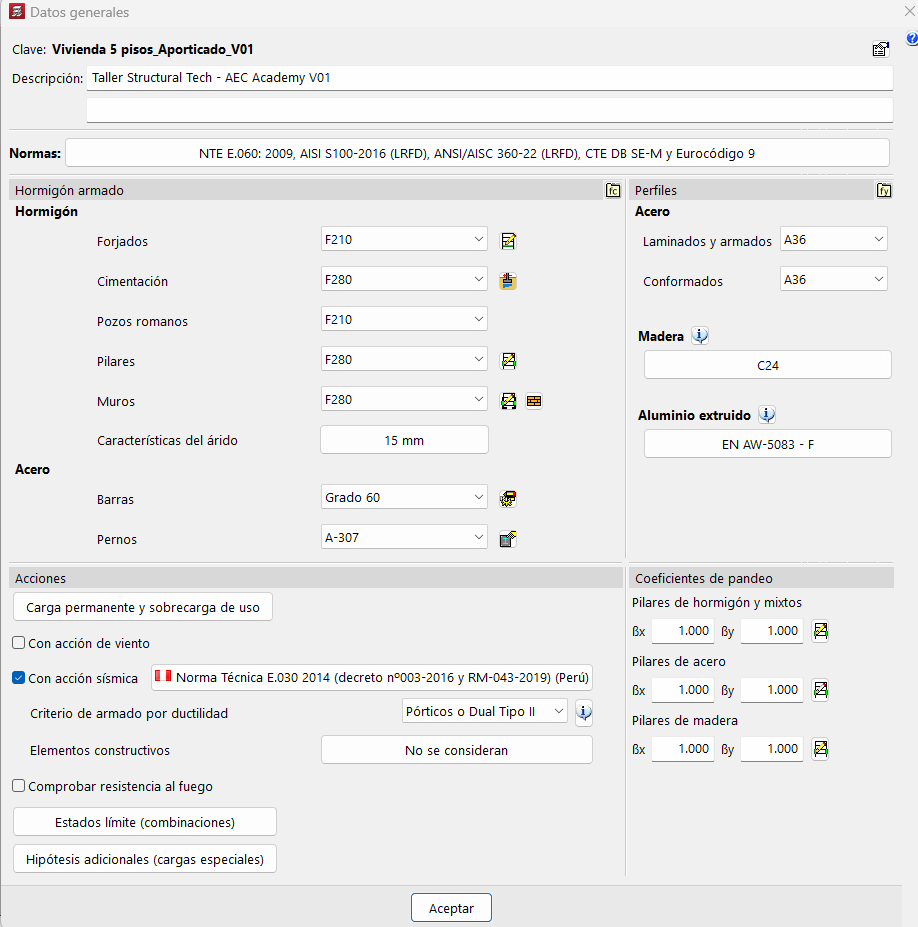Enable Con acción de viento
This screenshot has width=918, height=927.
pos(19,643)
